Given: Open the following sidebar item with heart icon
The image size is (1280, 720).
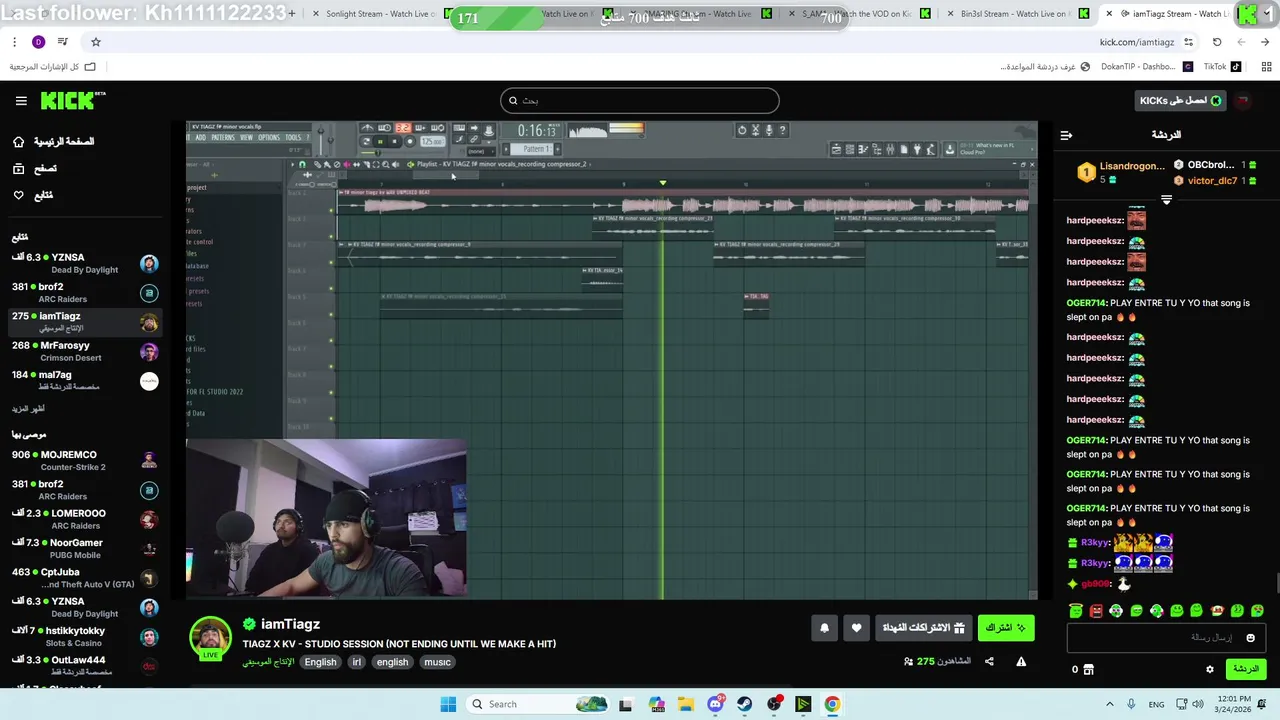Looking at the screenshot, I should (33, 195).
